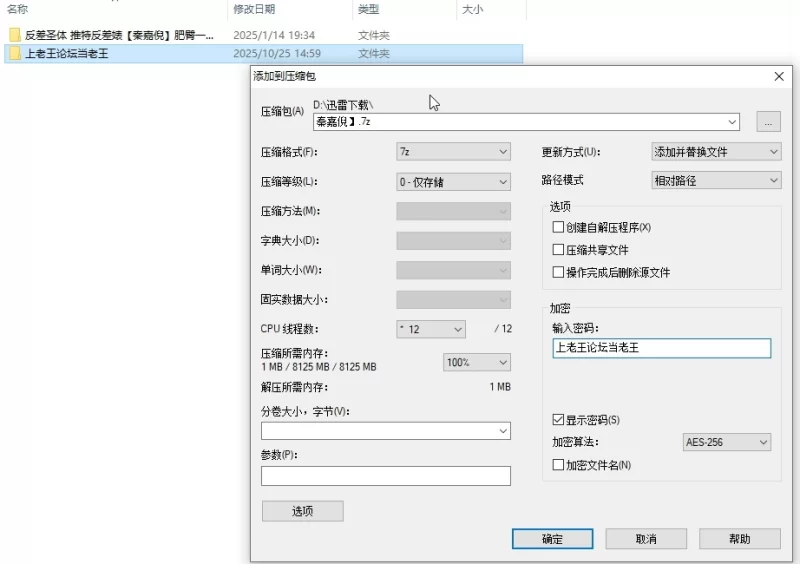Enable the 加密文件名 checkbox
This screenshot has height=564, width=800.
tap(559, 465)
